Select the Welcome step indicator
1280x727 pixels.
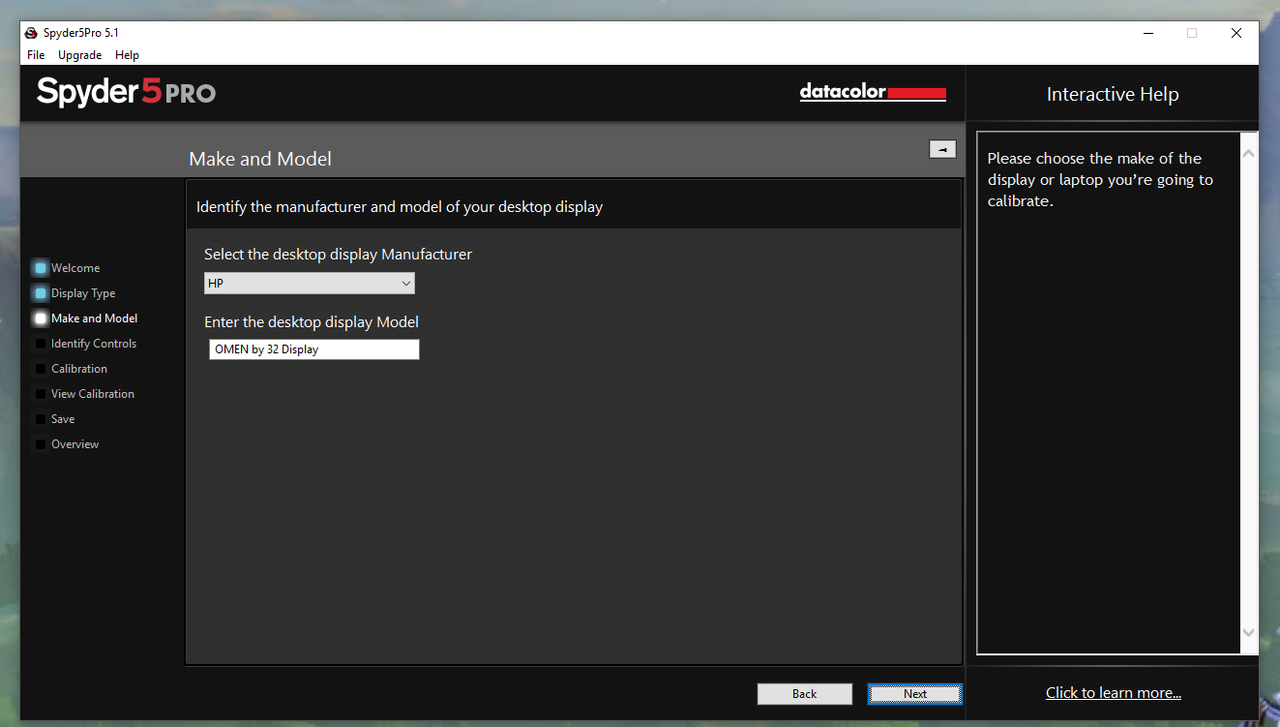pyautogui.click(x=40, y=268)
